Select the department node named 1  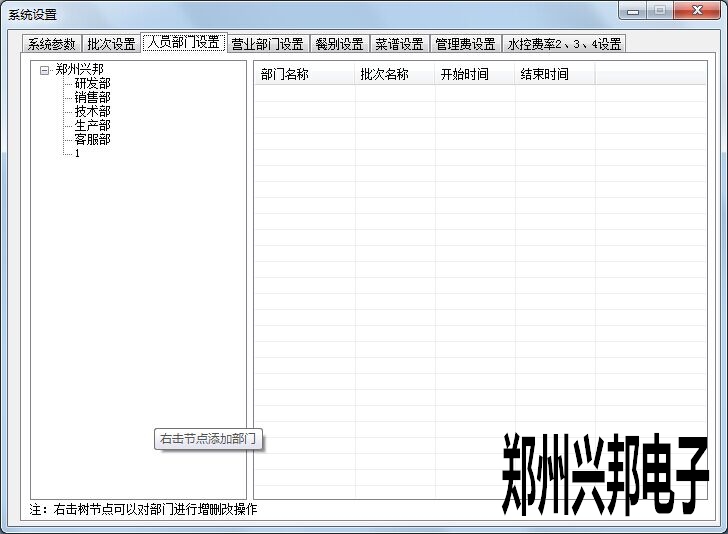coord(77,153)
